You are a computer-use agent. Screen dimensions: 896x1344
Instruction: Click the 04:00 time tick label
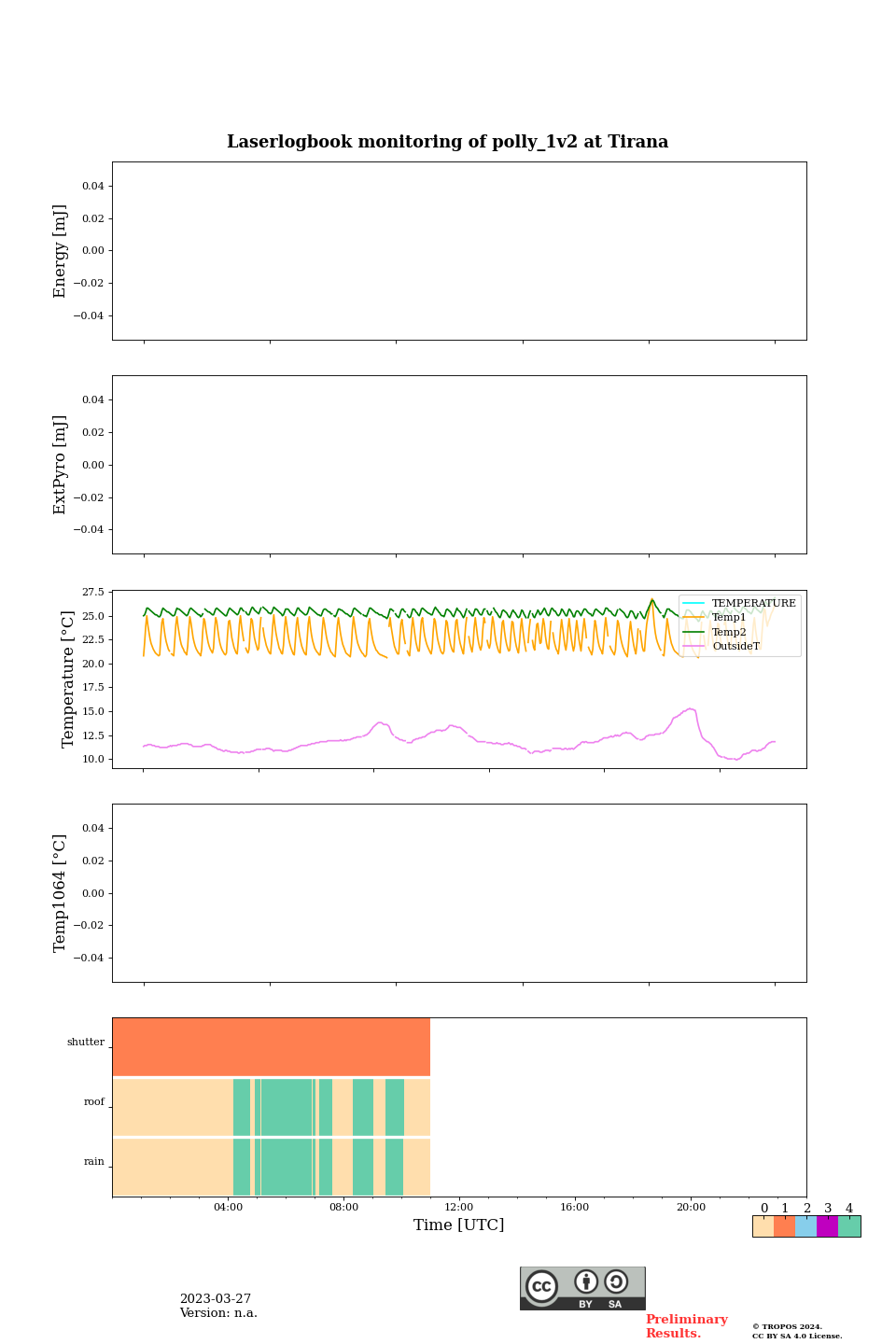228,1207
